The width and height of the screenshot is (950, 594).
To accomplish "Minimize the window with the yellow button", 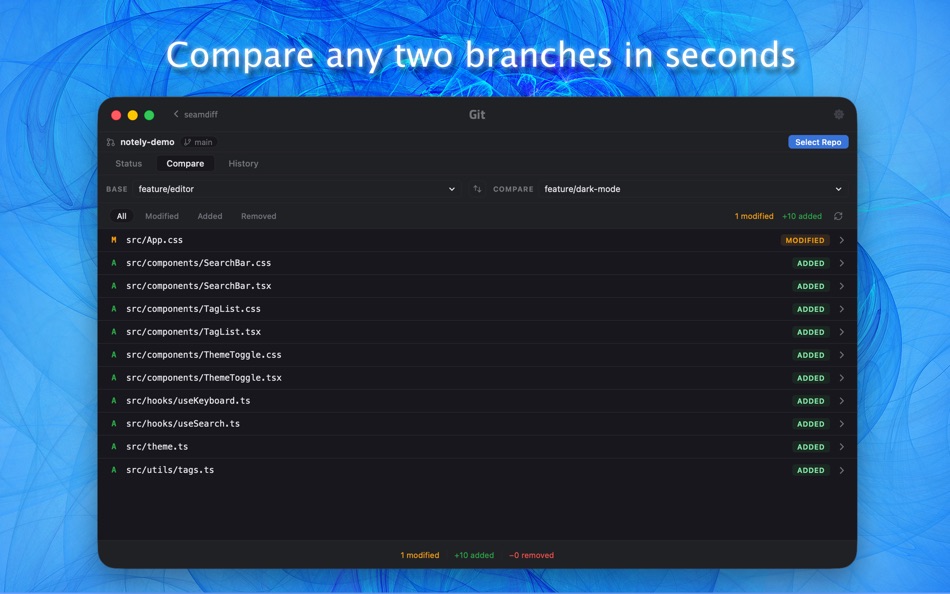I will [133, 115].
